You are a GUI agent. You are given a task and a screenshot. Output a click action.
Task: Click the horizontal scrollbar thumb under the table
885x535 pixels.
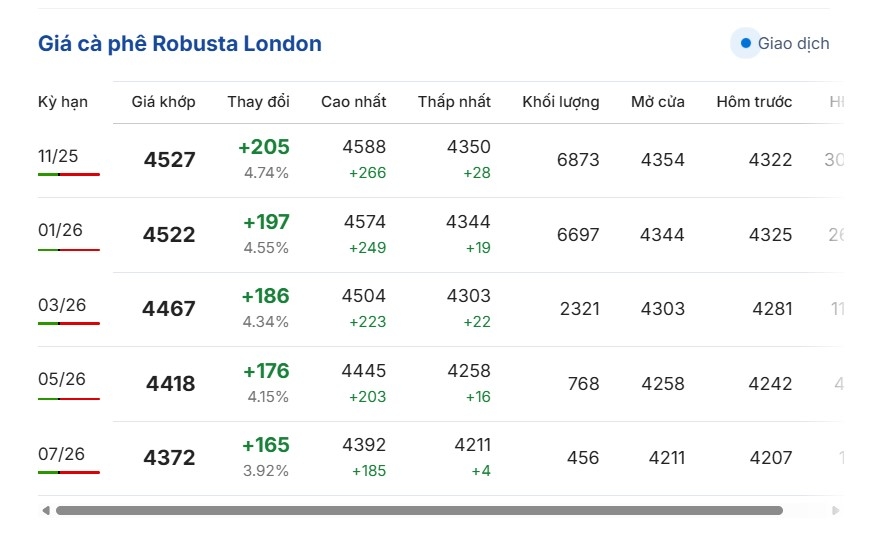click(418, 511)
